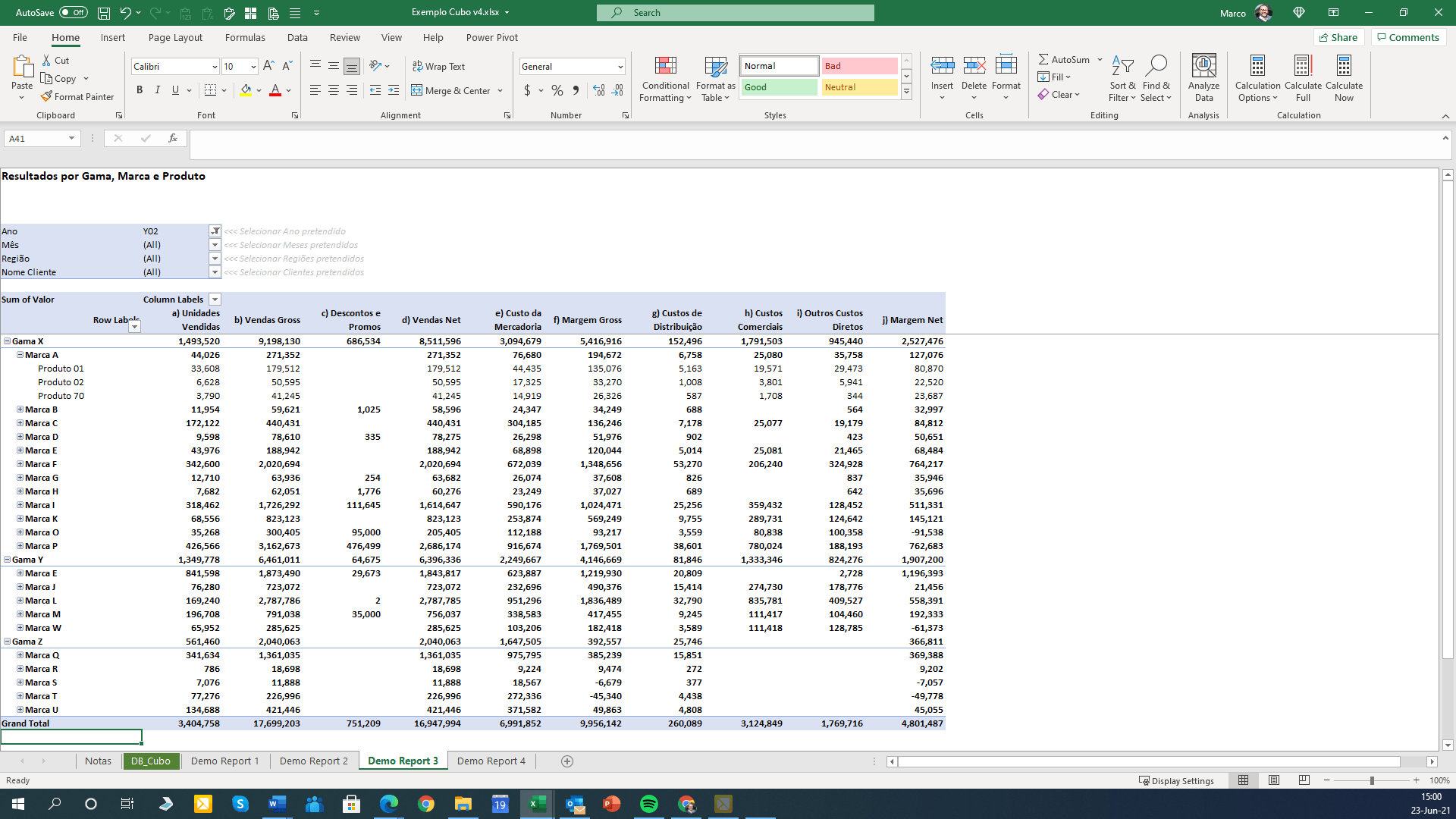Image resolution: width=1456 pixels, height=819 pixels.
Task: Click the Share button
Action: tap(1338, 37)
